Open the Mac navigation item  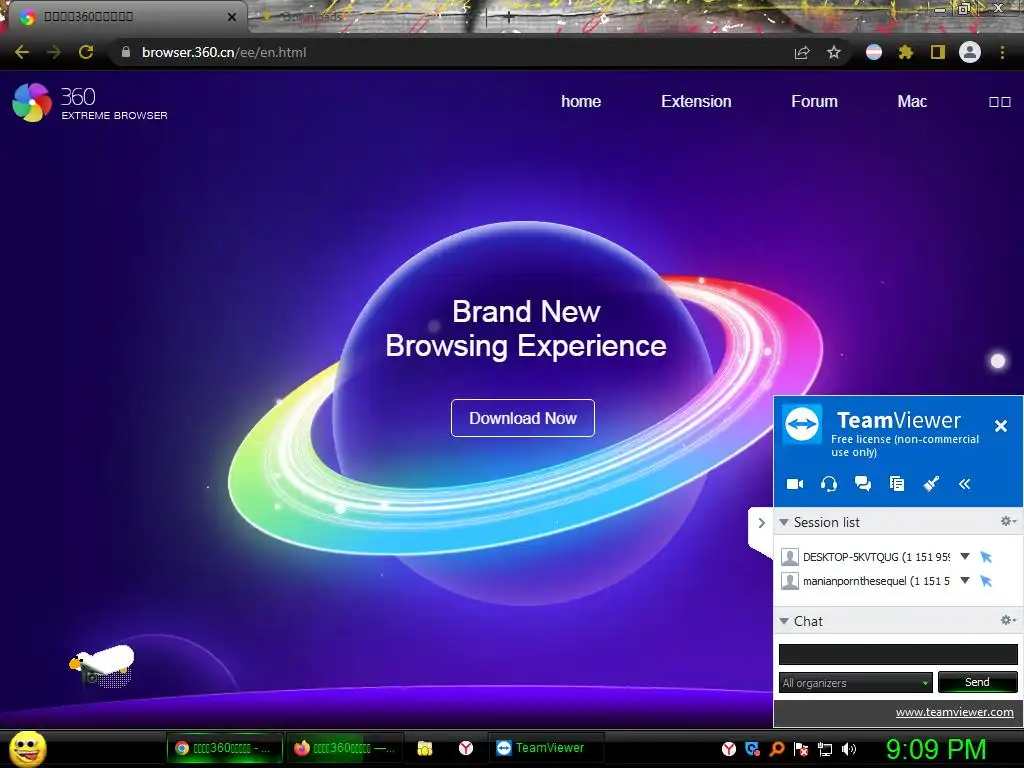coord(912,101)
